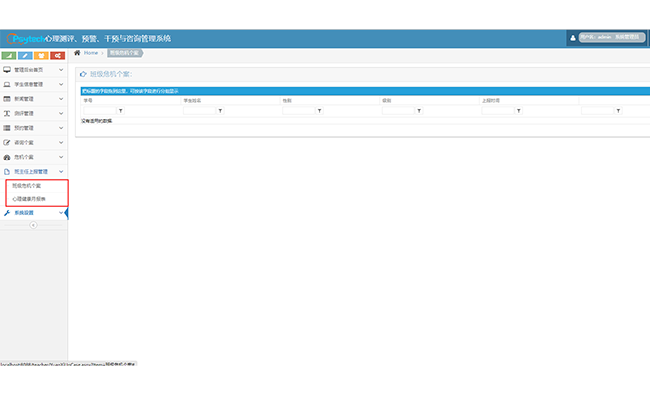
Task: Click the red share shortcut button
Action: pos(58,56)
